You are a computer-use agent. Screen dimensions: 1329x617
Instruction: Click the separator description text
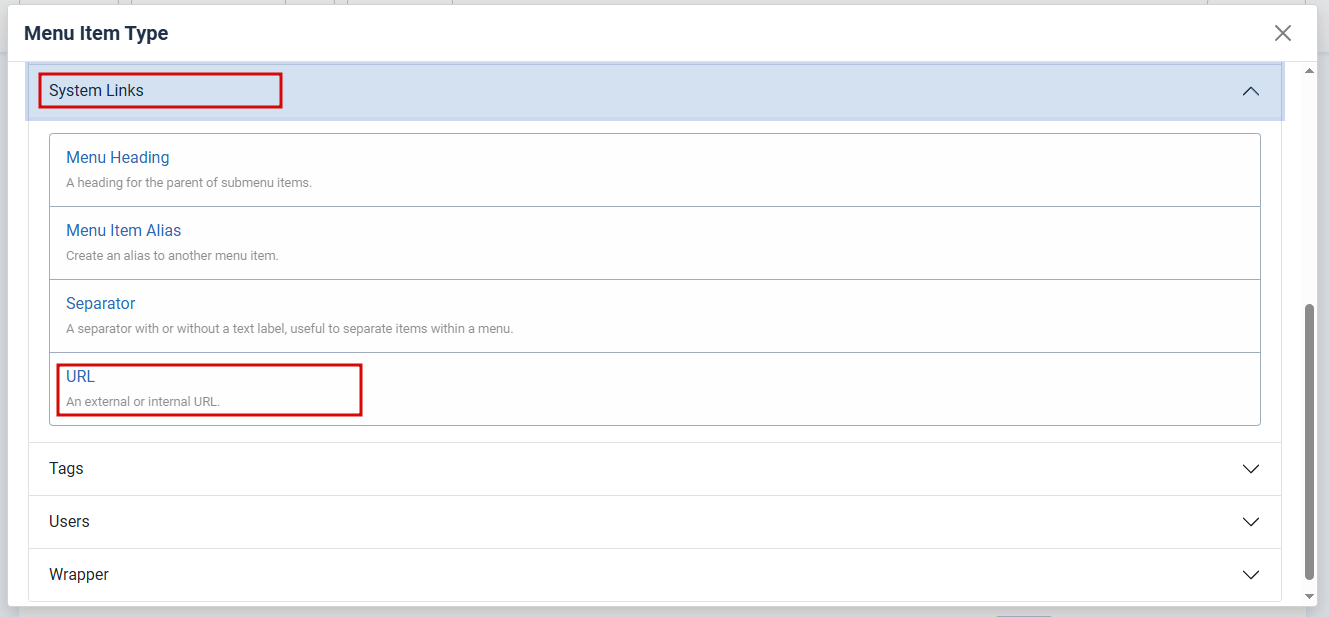pos(289,329)
